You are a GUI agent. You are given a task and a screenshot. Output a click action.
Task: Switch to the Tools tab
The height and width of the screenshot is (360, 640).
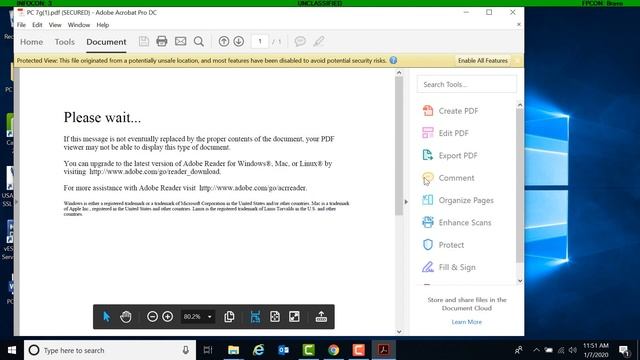click(64, 42)
